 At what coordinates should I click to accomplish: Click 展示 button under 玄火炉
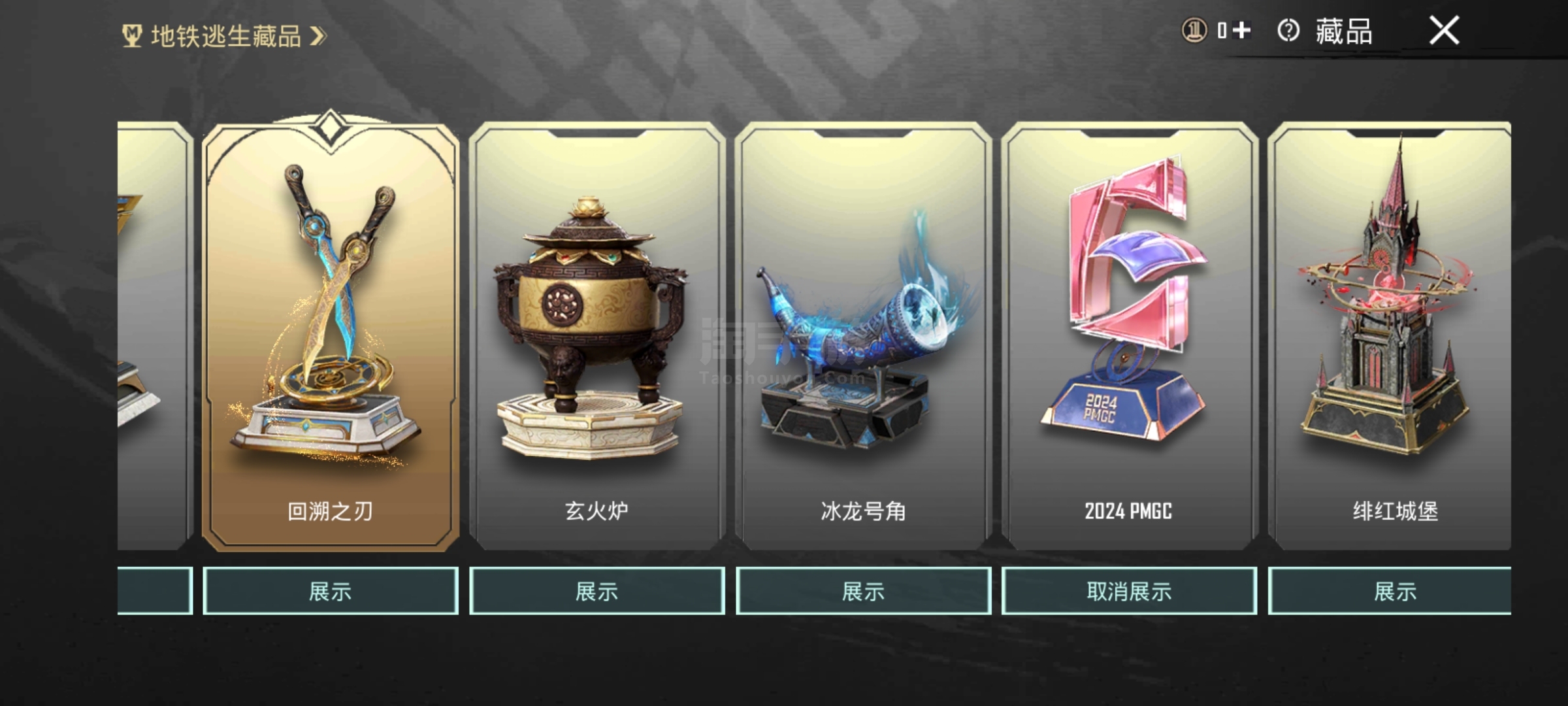pos(597,591)
